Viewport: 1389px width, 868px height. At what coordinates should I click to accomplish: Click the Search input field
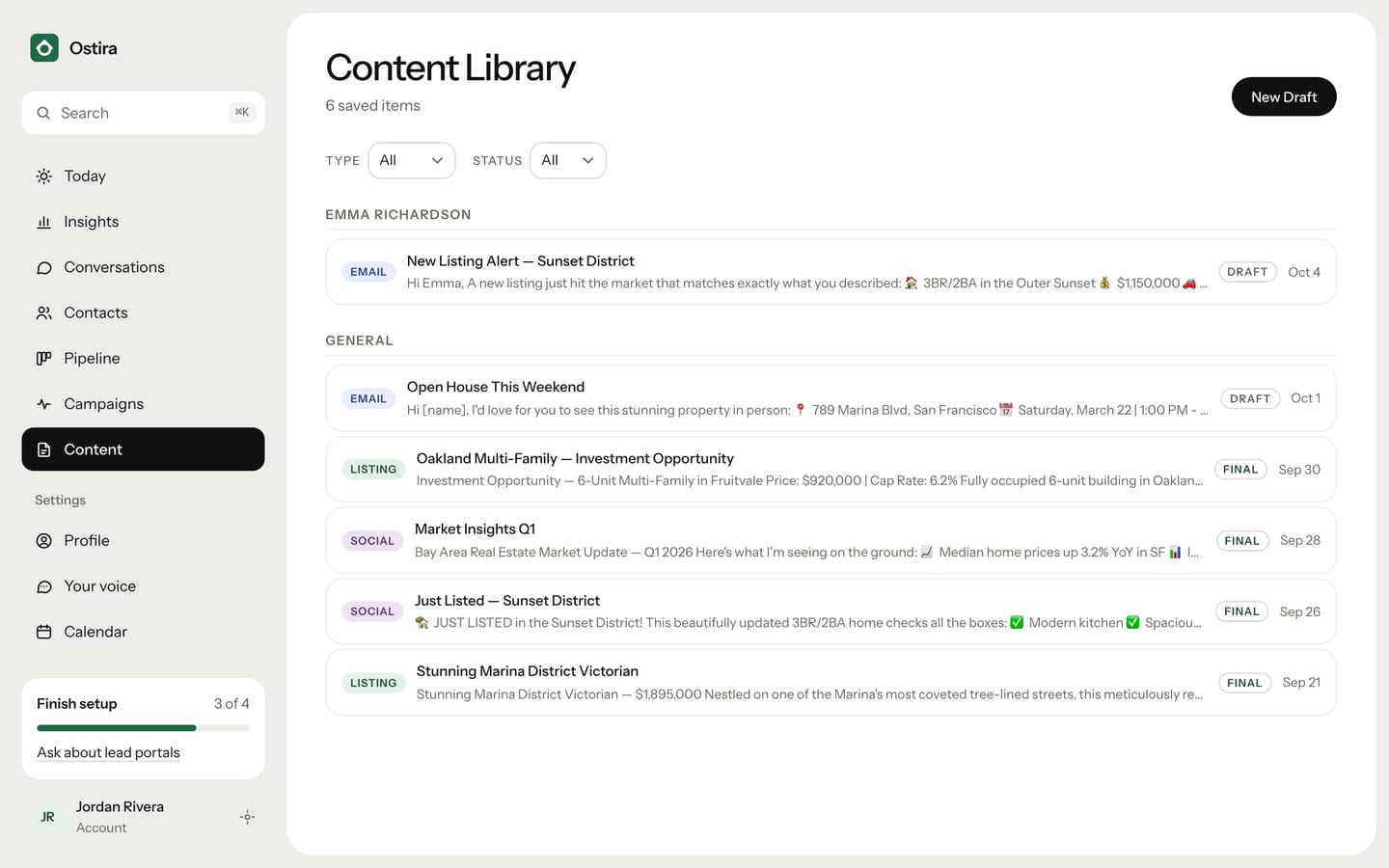143,113
